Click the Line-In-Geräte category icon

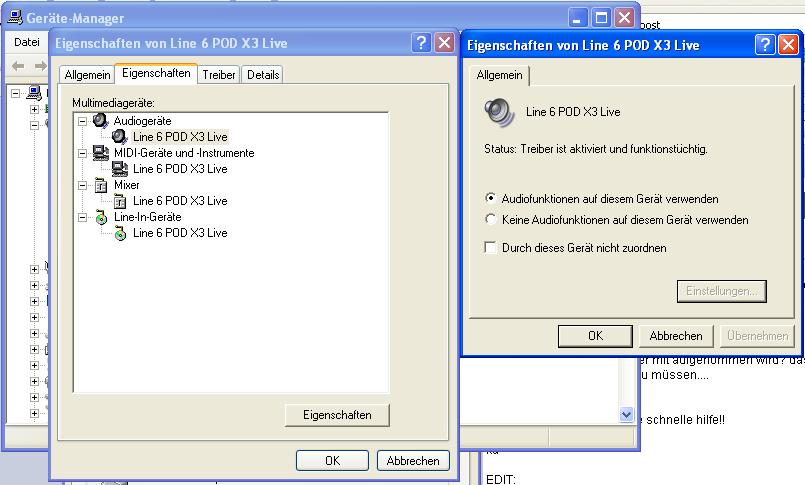[101, 218]
